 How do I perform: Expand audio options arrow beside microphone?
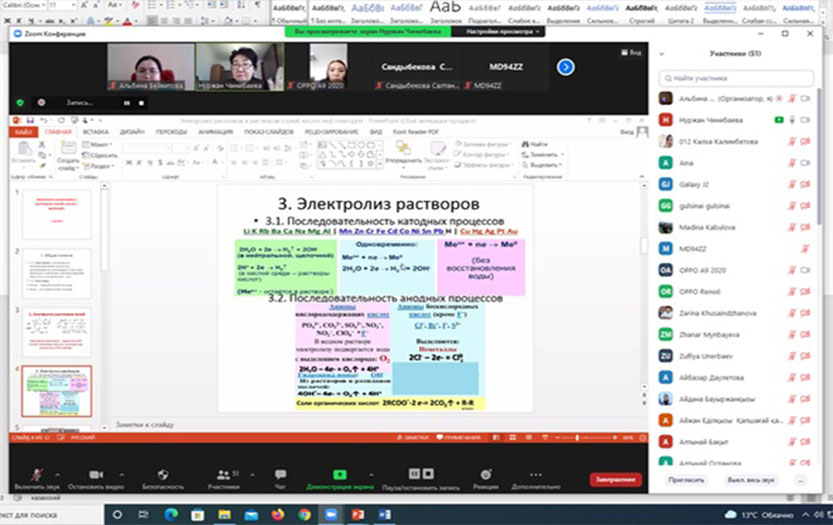(x=56, y=474)
